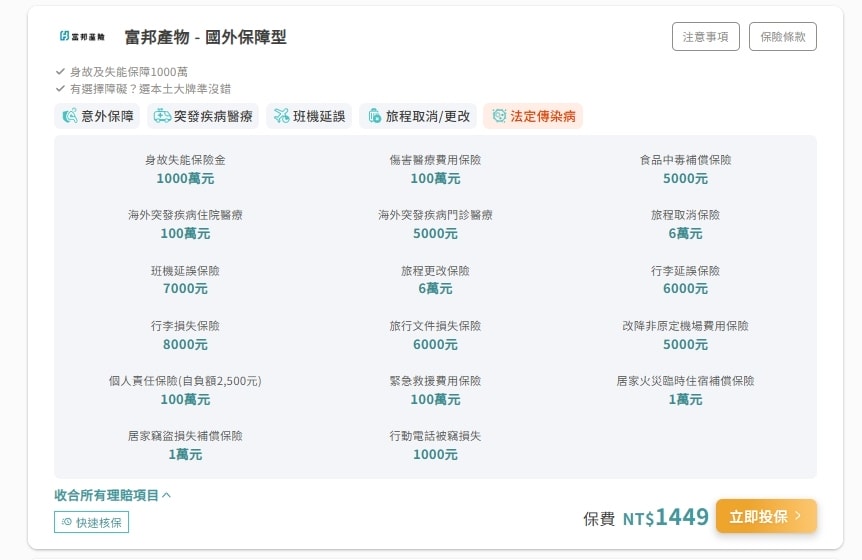This screenshot has height=560, width=862.
Task: Click the premium NT$1449 price
Action: click(666, 517)
